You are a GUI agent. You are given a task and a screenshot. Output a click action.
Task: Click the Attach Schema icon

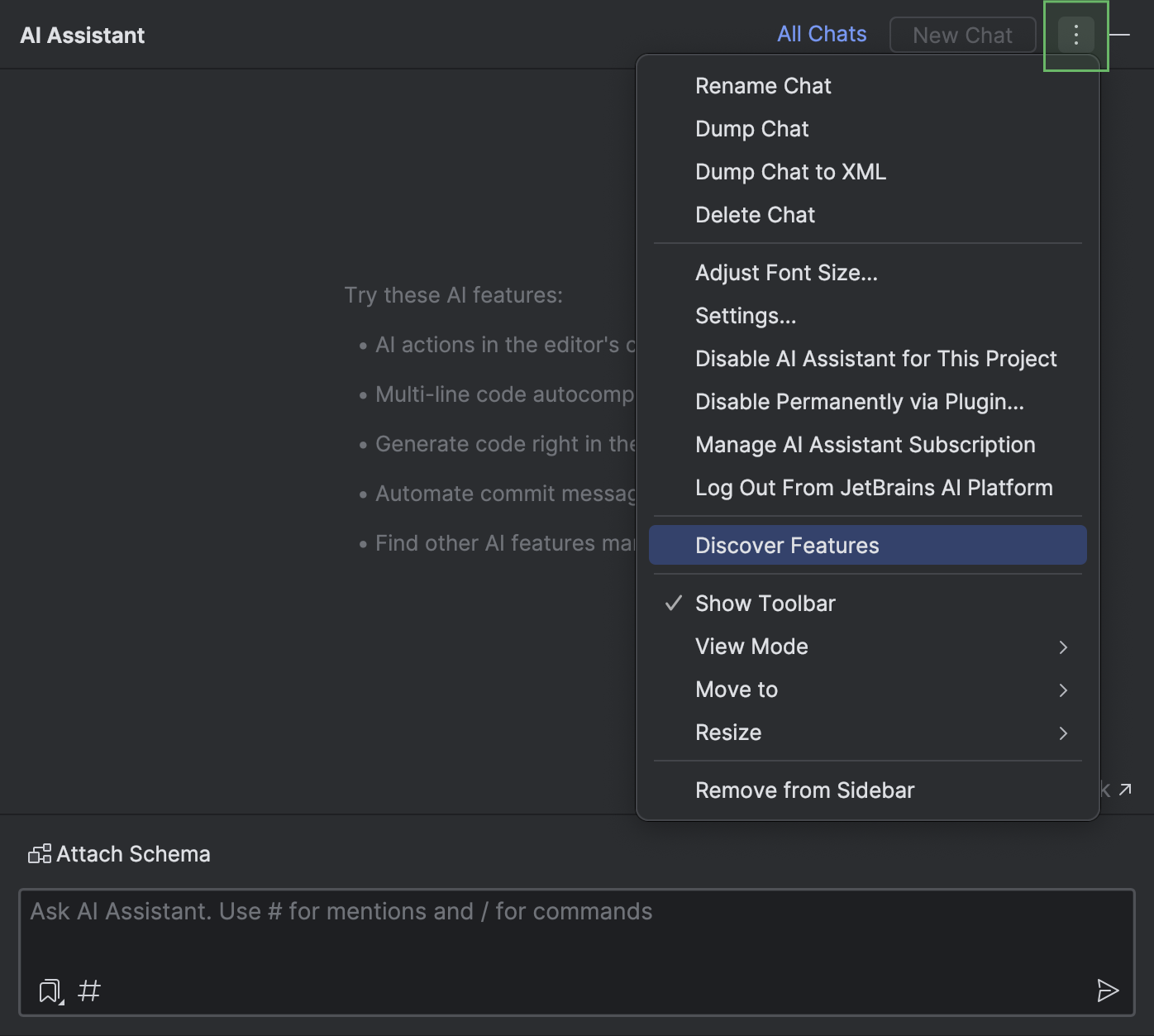coord(40,853)
